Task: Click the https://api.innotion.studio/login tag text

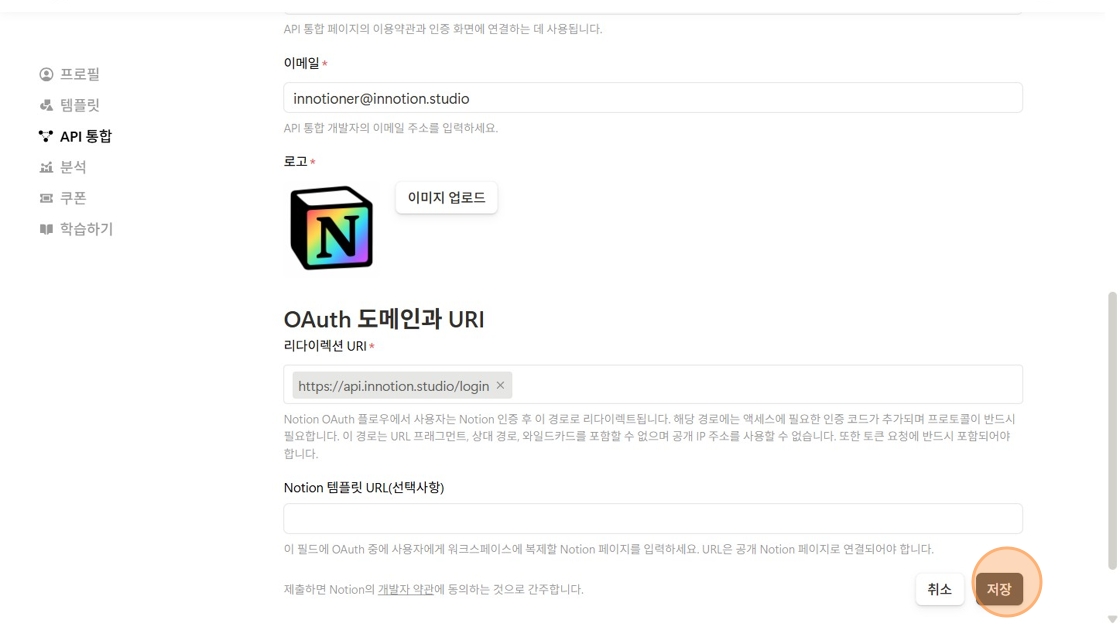Action: tap(394, 386)
